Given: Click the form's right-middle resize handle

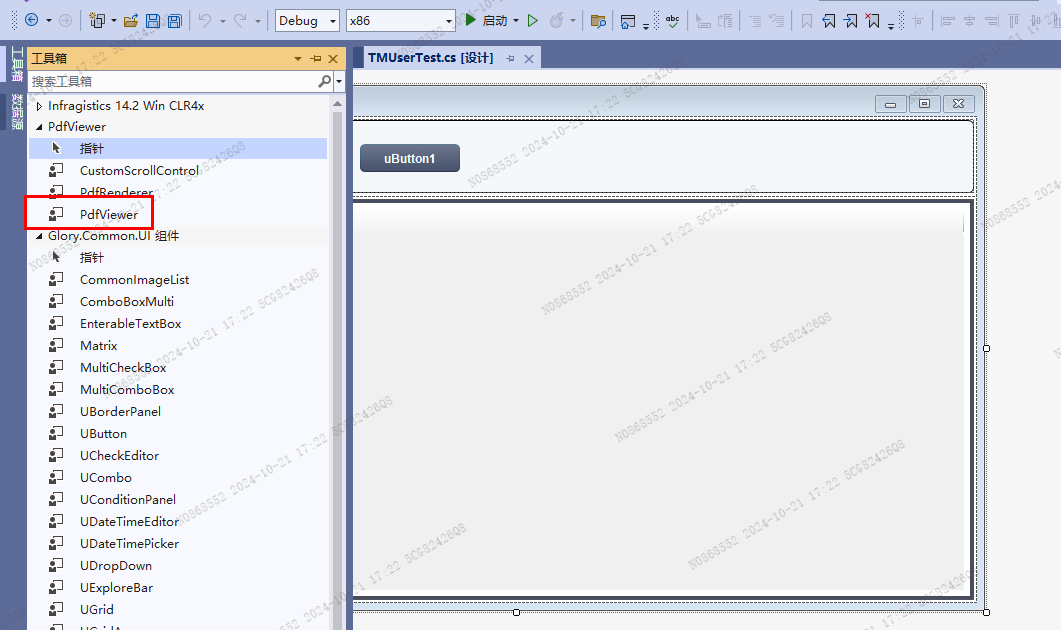Looking at the screenshot, I should tap(987, 348).
